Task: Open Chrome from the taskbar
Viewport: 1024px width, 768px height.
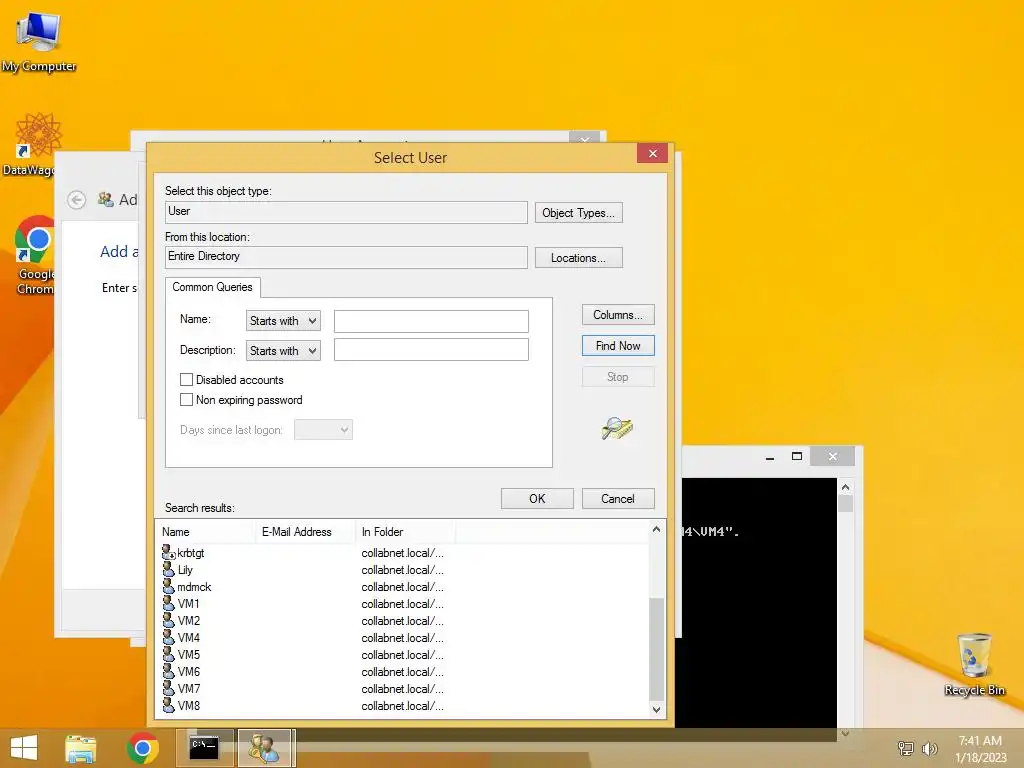Action: tap(142, 748)
